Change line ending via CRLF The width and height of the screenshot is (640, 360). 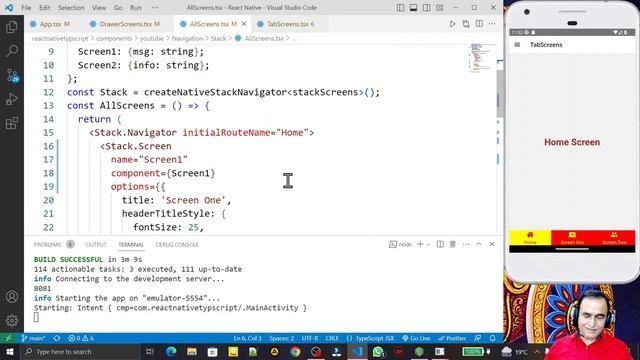pyautogui.click(x=332, y=338)
